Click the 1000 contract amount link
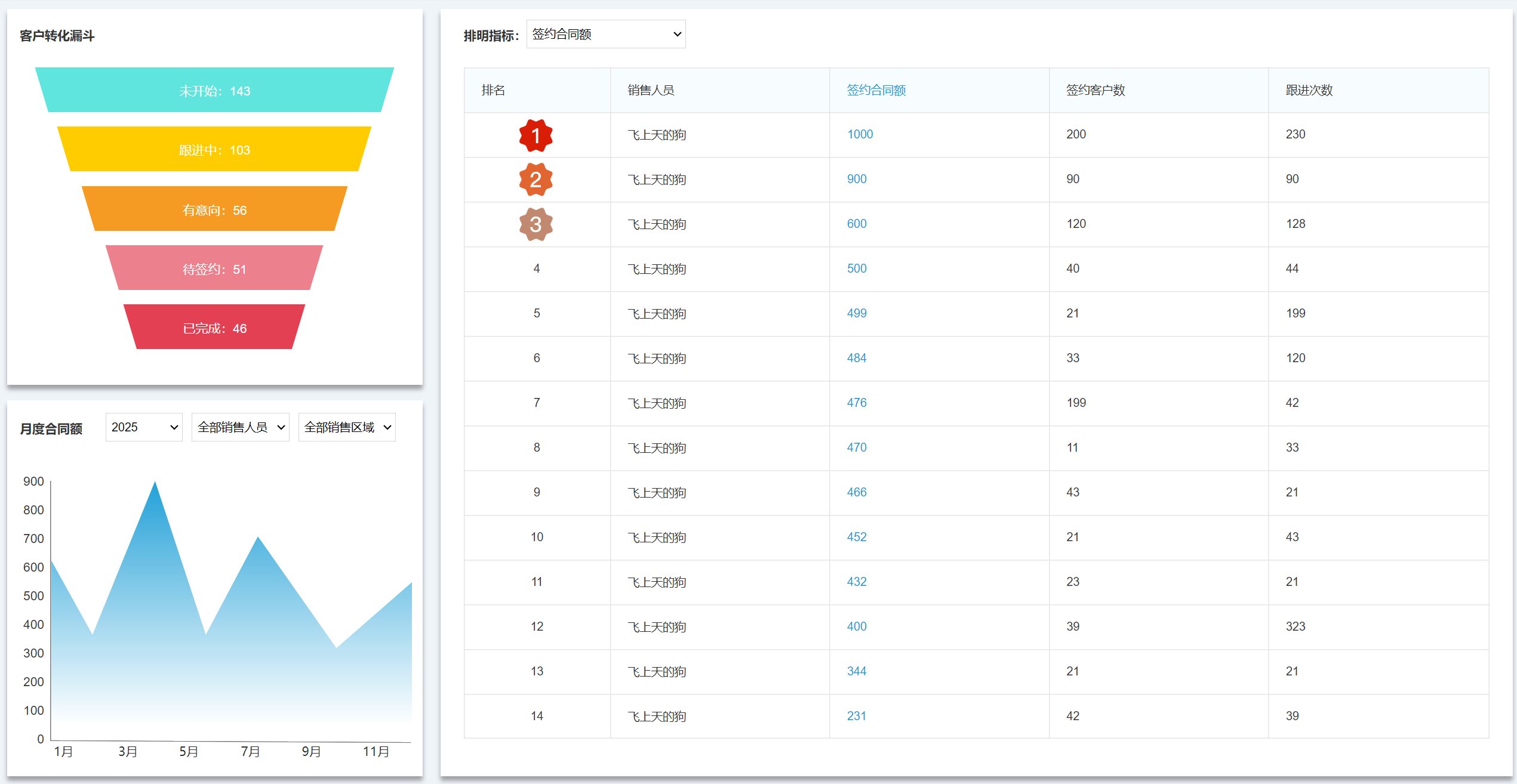Viewport: 1517px width, 784px height. pyautogui.click(x=860, y=134)
